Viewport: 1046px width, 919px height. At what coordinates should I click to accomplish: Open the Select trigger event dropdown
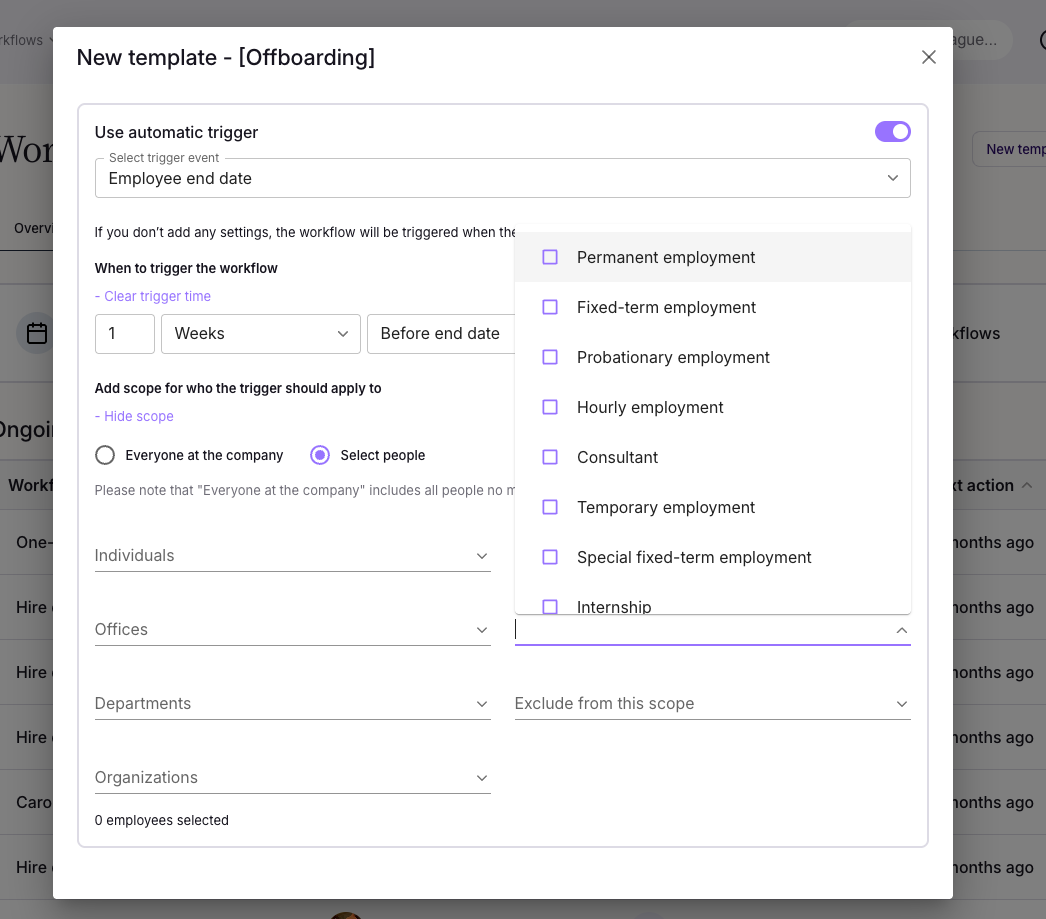502,178
